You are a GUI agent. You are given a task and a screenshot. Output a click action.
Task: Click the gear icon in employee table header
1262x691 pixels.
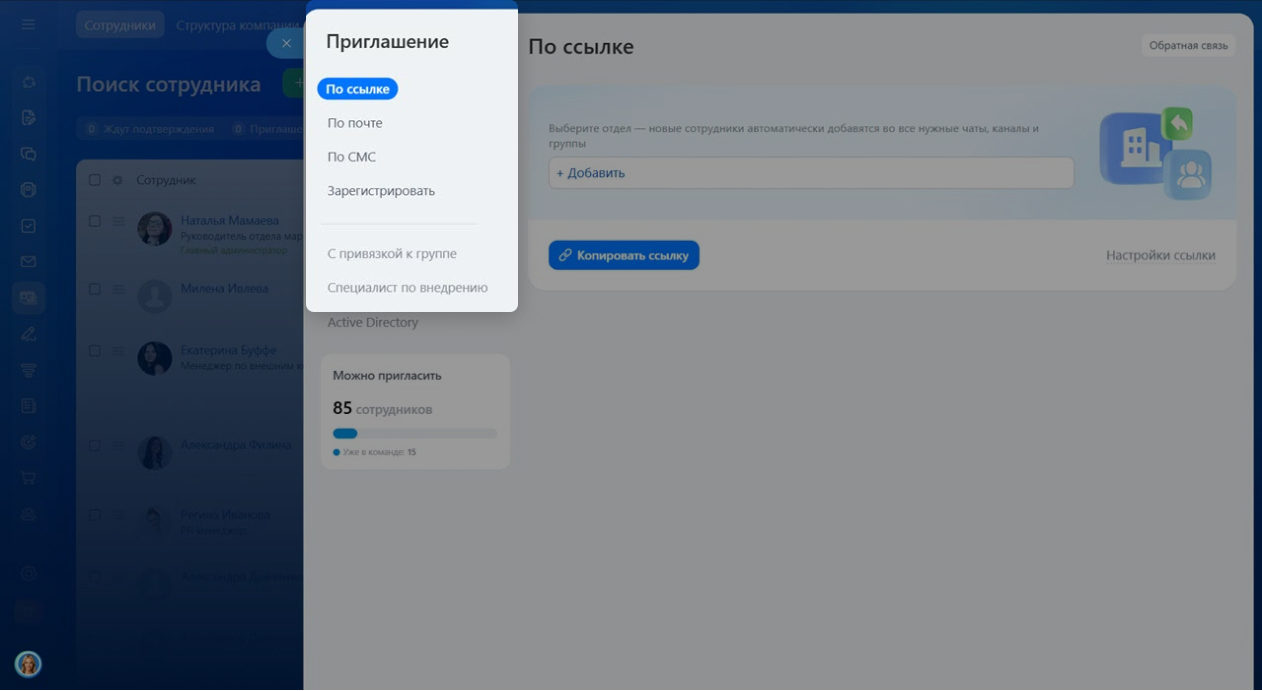pyautogui.click(x=117, y=180)
